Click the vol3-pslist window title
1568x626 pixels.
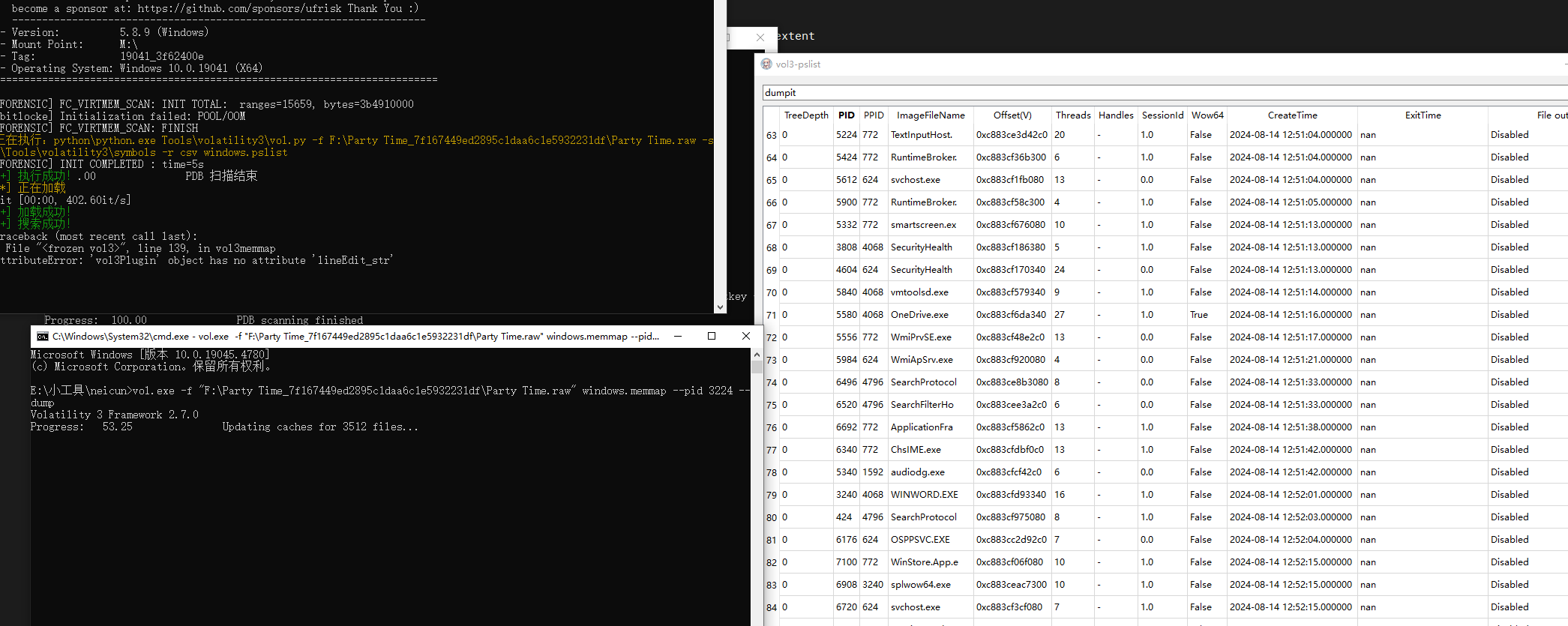[x=798, y=64]
